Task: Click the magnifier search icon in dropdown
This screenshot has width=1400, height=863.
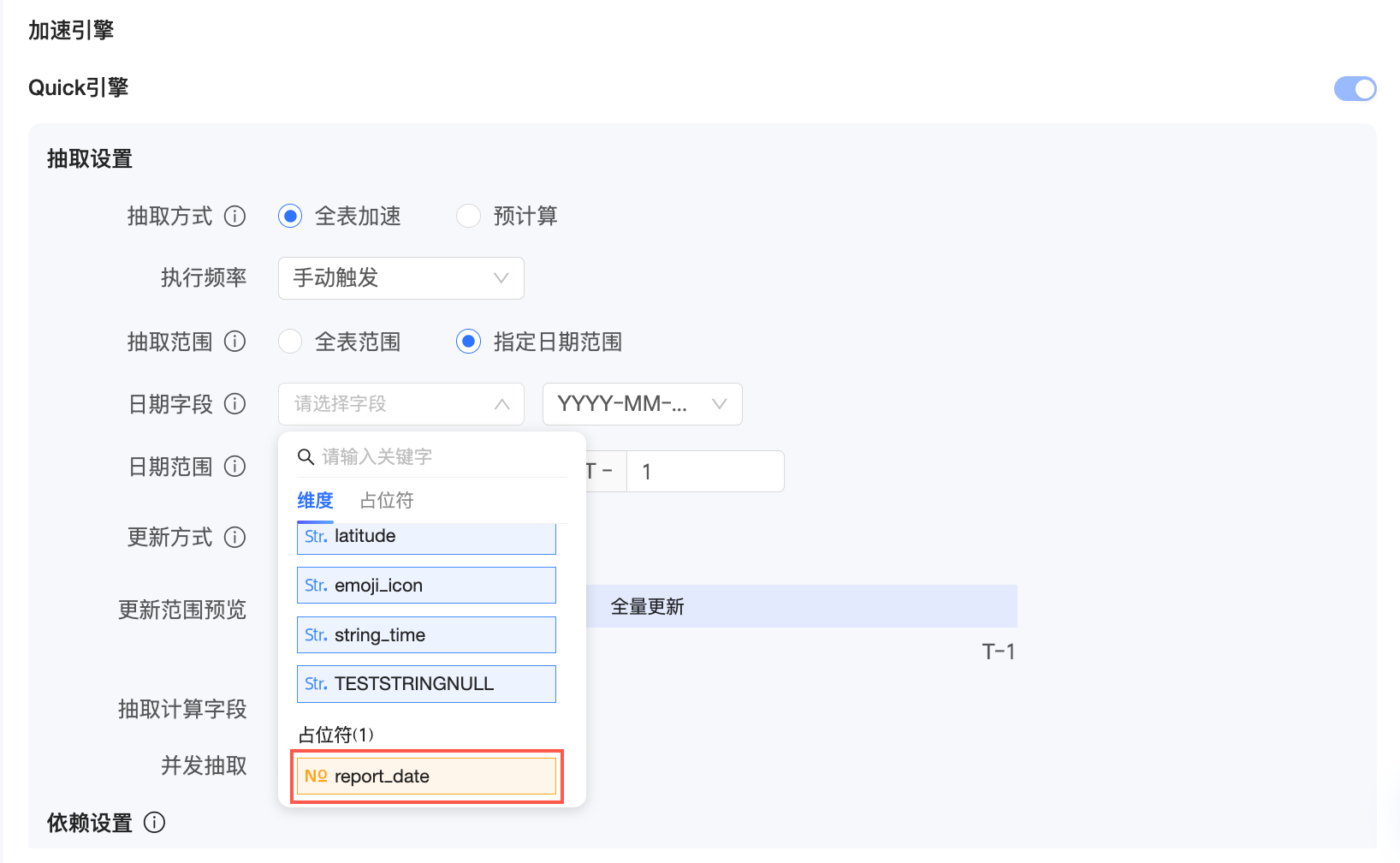Action: (x=306, y=456)
